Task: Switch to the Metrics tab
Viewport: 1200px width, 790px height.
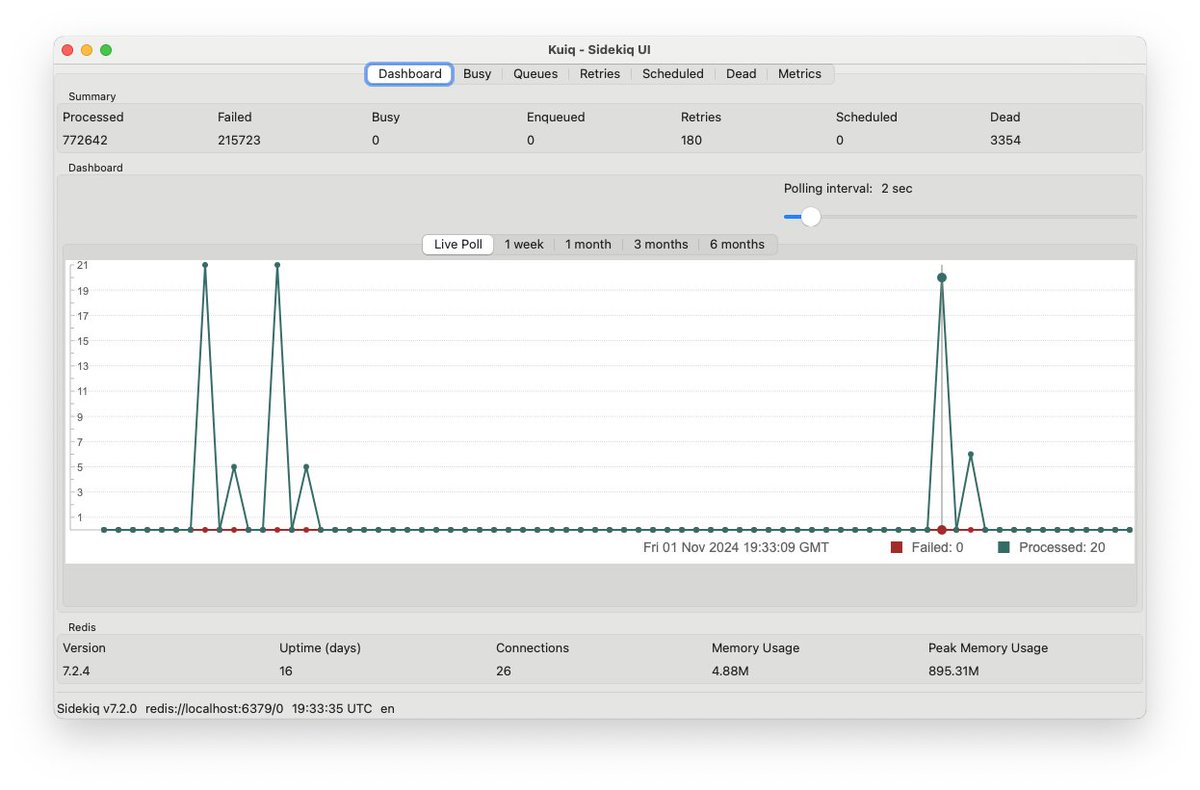Action: (800, 74)
